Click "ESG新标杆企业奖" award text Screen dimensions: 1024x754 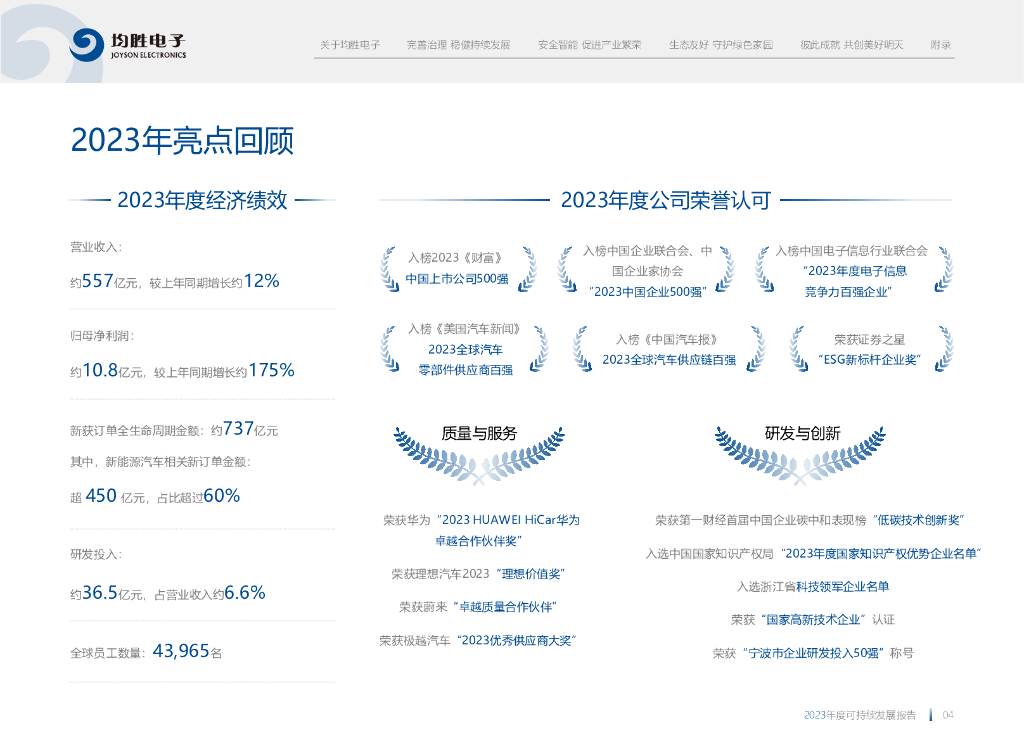pyautogui.click(x=870, y=360)
